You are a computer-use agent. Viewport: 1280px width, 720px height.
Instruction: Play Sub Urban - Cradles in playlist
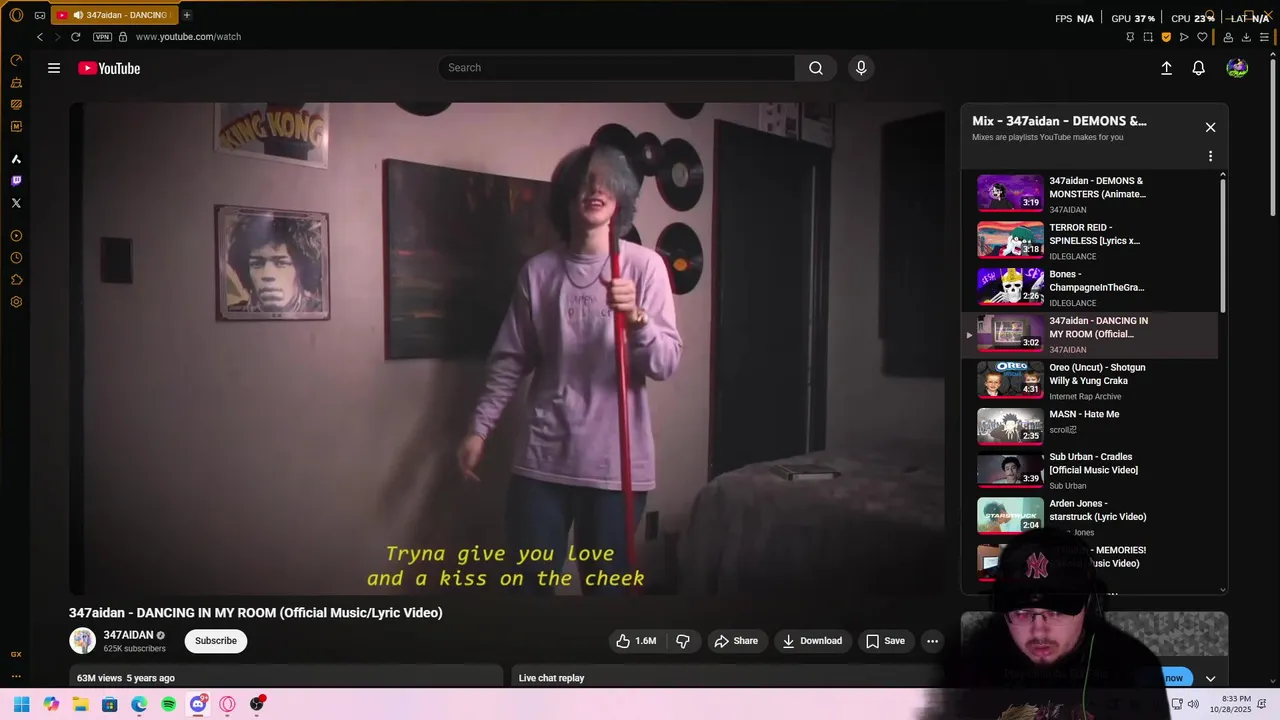coord(1091,470)
